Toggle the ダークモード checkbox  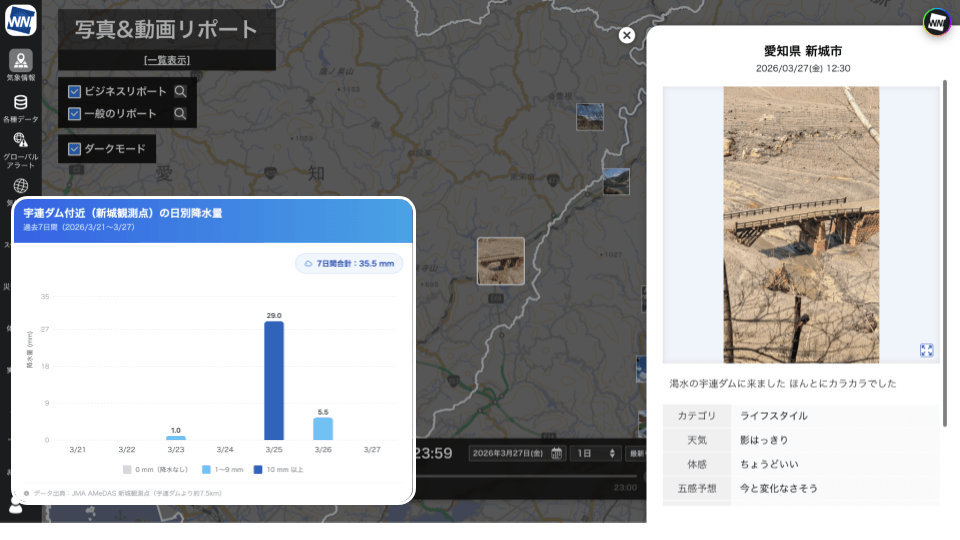point(74,149)
